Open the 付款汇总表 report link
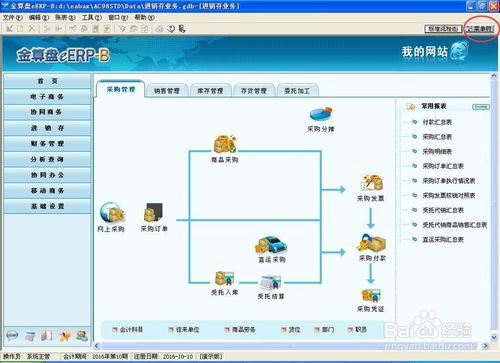This screenshot has width=500, height=363. [x=437, y=122]
